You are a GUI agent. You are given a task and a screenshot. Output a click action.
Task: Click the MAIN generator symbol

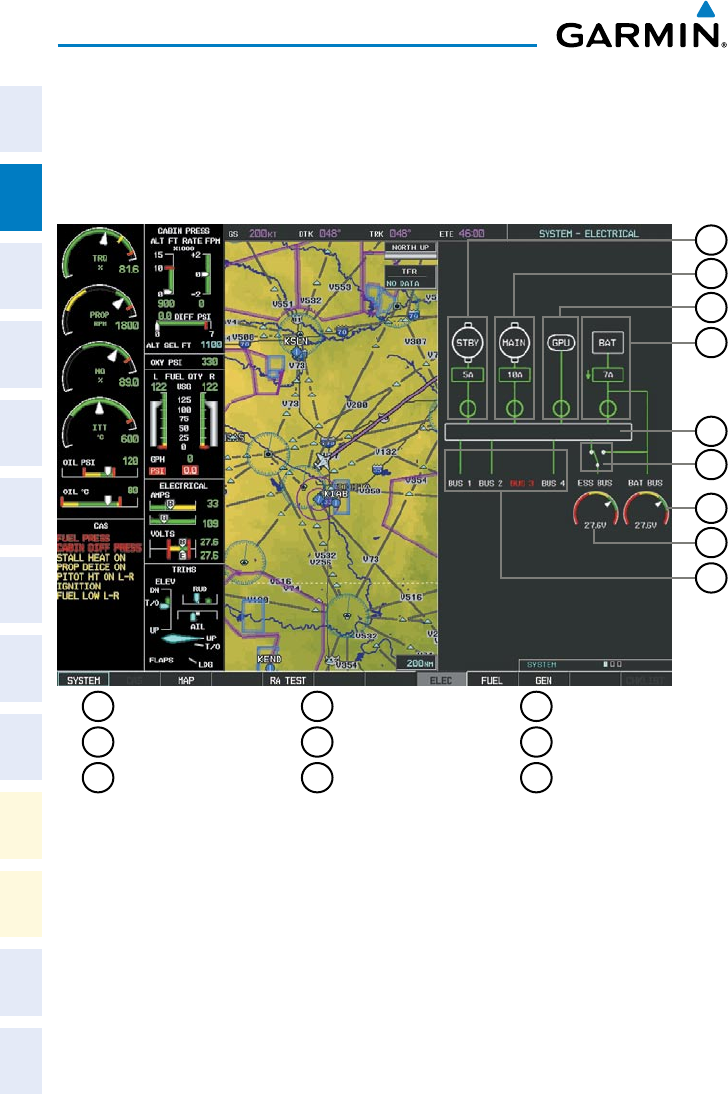514,343
